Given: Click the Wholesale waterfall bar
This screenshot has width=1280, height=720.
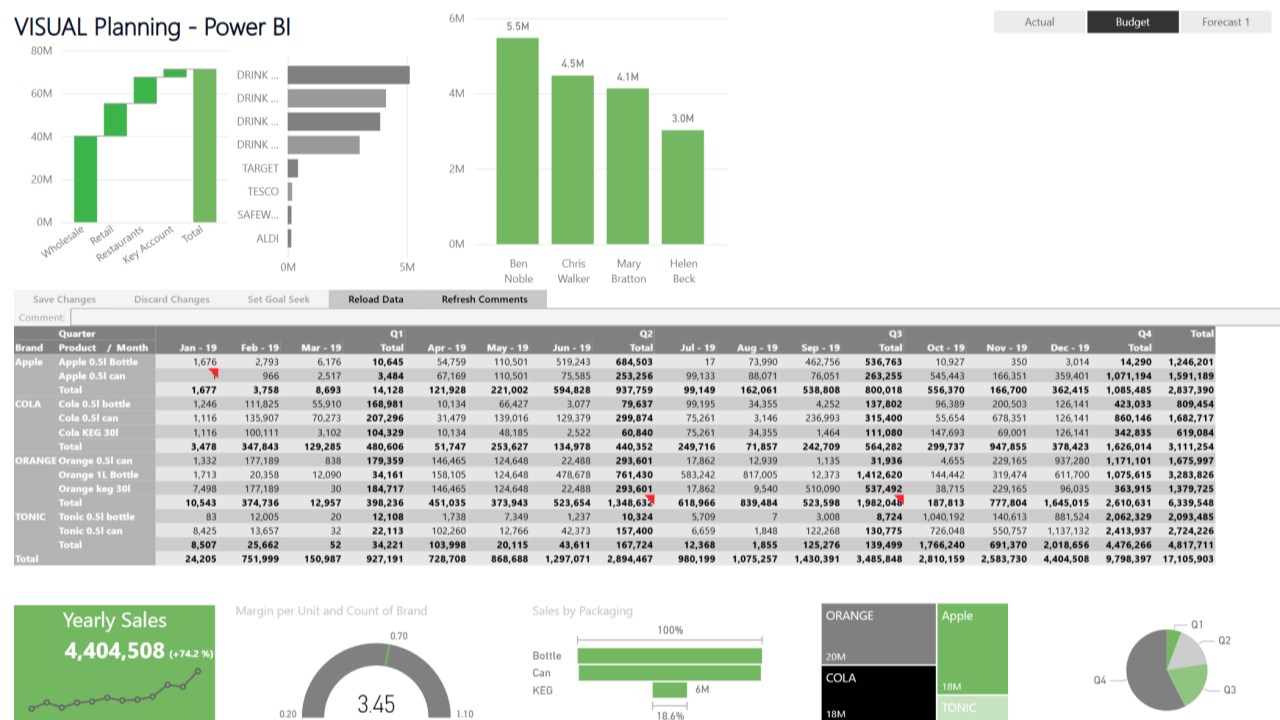Looking at the screenshot, I should coord(85,179).
